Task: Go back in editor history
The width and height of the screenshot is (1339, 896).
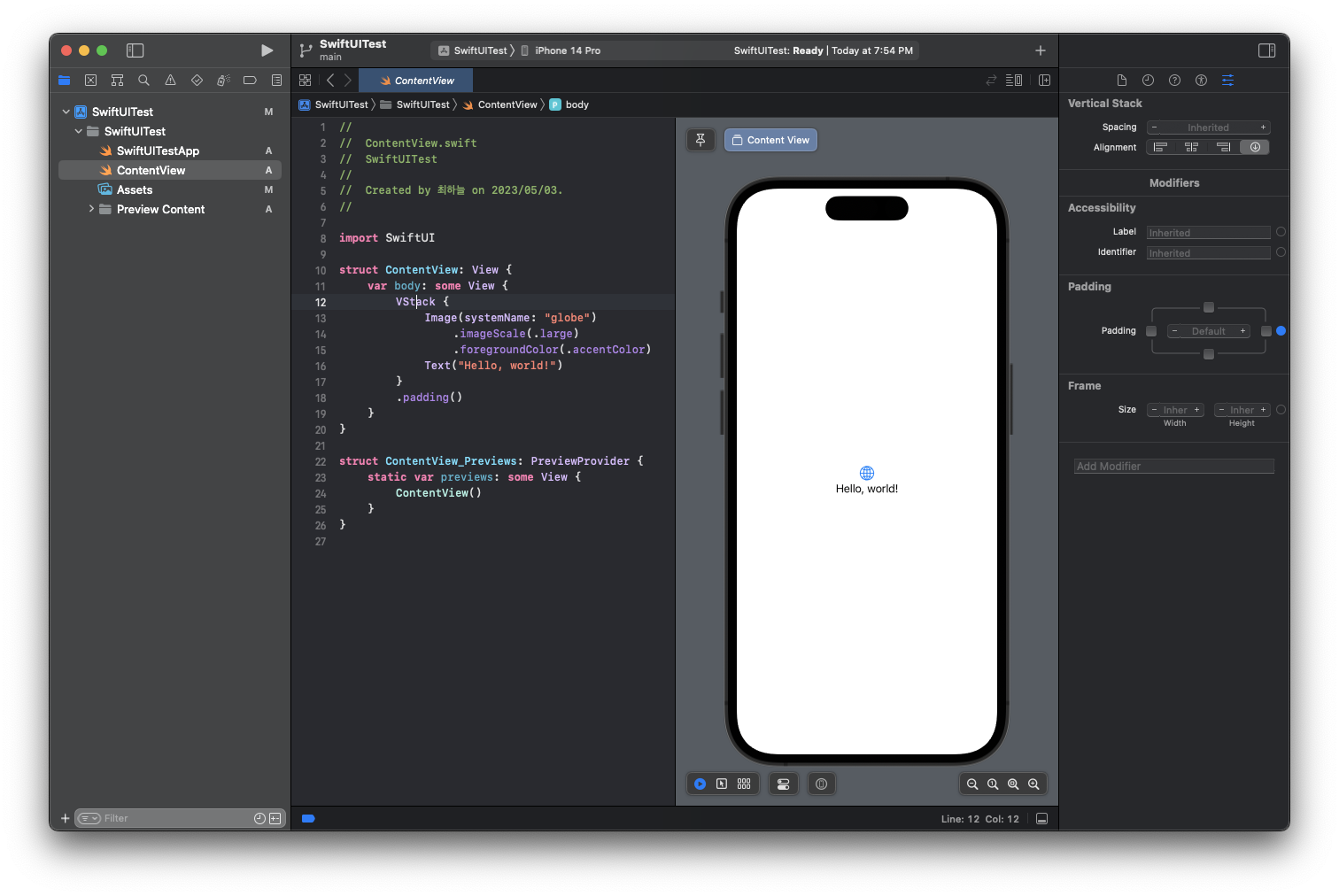Action: (x=330, y=81)
